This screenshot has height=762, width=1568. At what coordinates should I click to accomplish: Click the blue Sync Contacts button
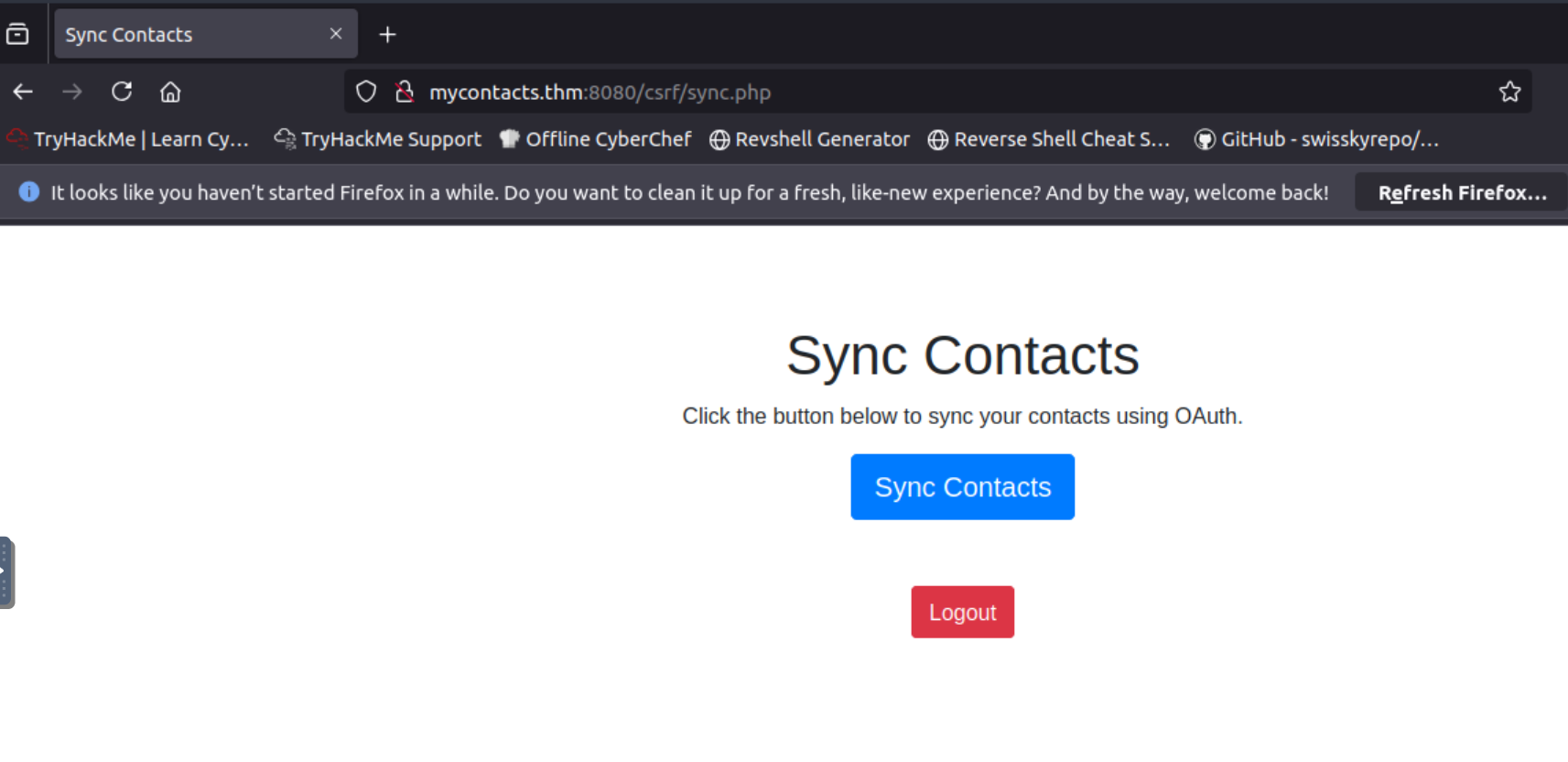click(962, 487)
